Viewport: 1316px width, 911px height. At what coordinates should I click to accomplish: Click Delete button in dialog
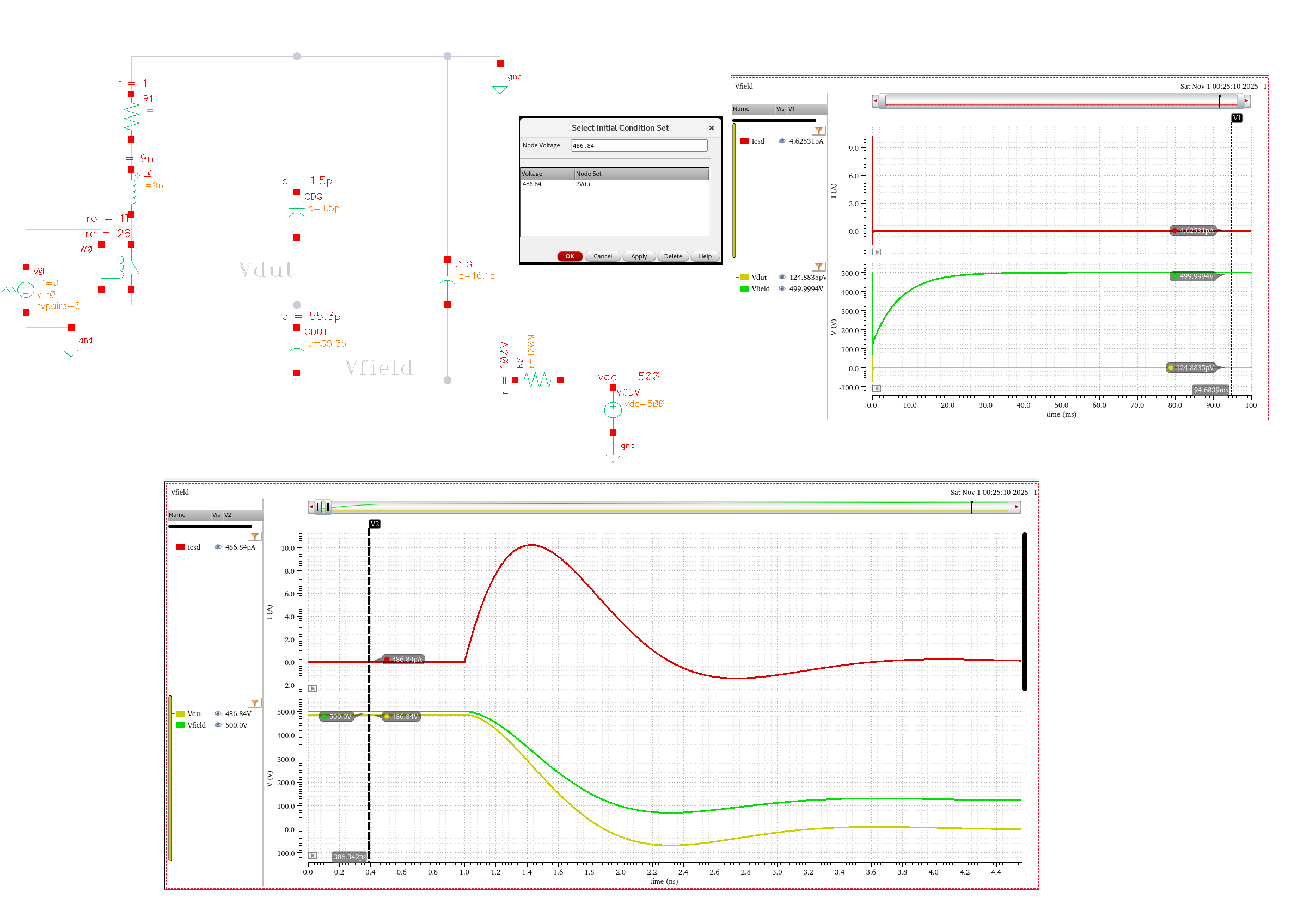pos(672,256)
